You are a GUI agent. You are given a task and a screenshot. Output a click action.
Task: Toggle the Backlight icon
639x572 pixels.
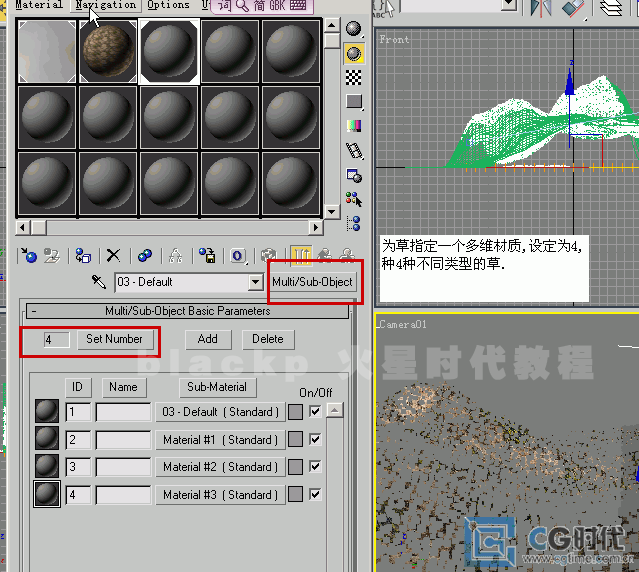(x=354, y=53)
